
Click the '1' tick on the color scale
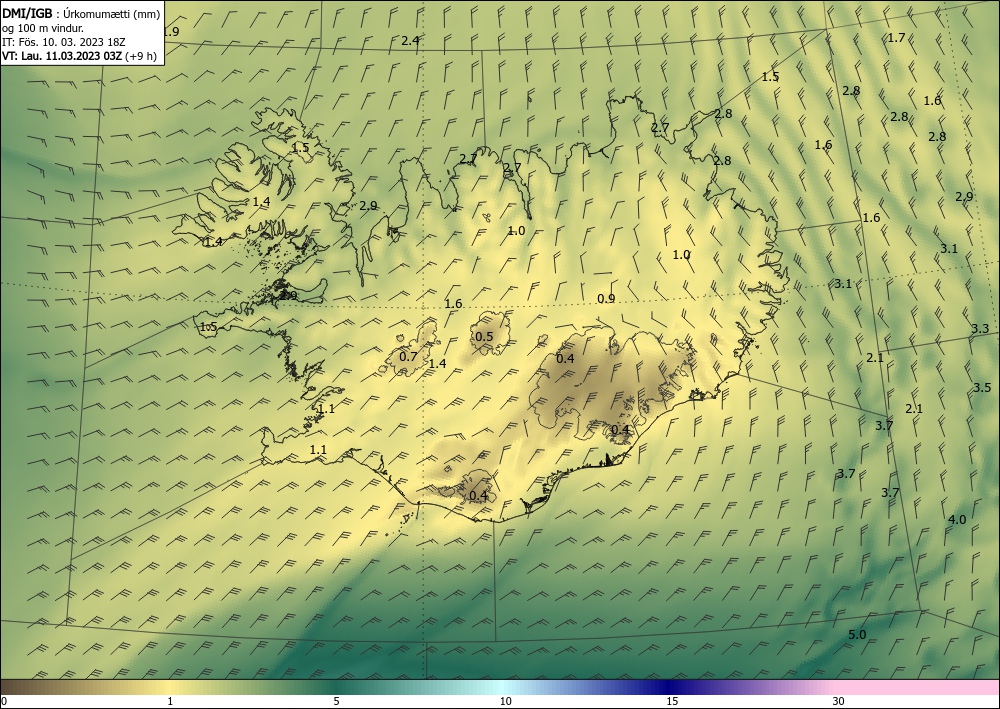170,702
